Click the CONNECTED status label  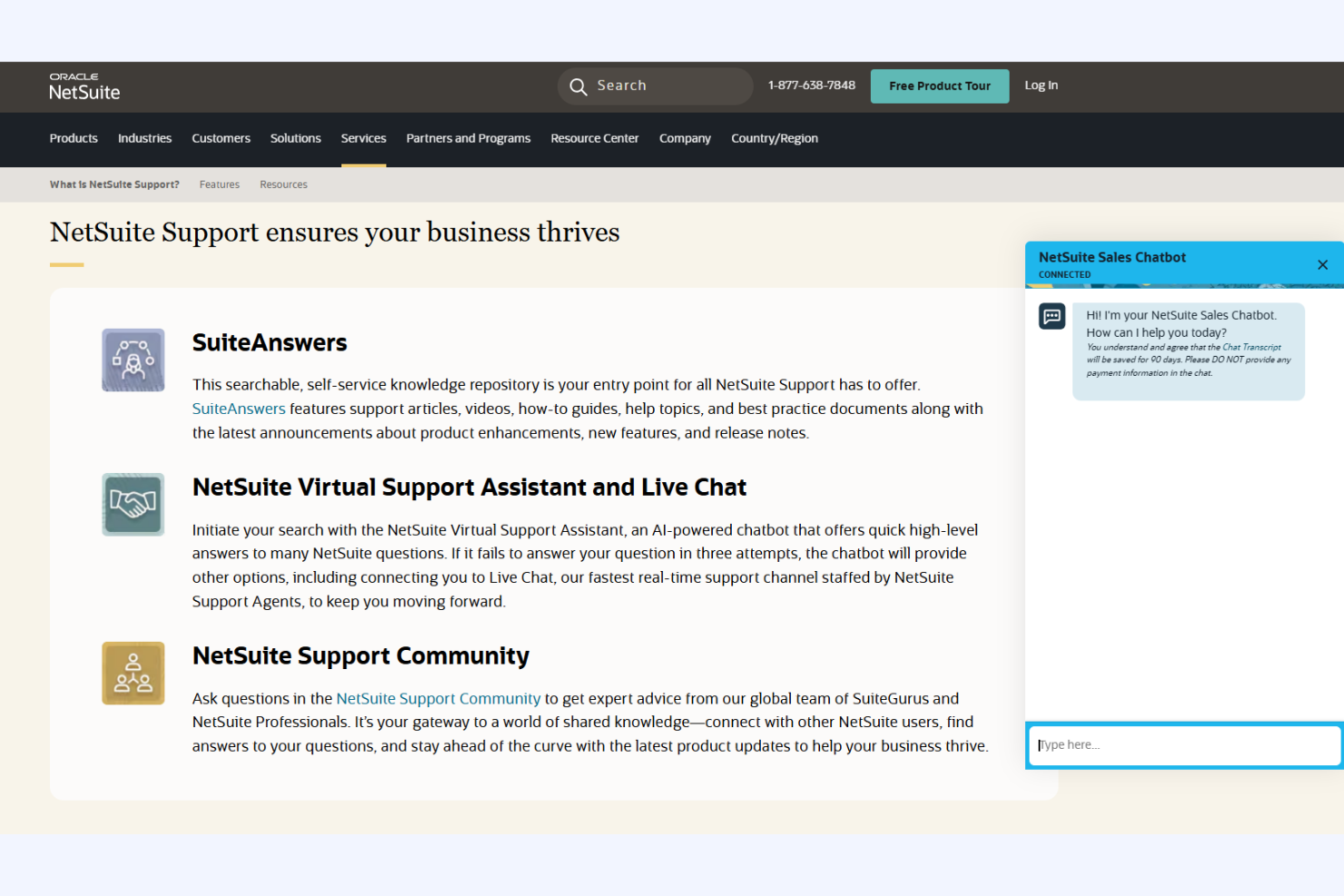pyautogui.click(x=1064, y=274)
